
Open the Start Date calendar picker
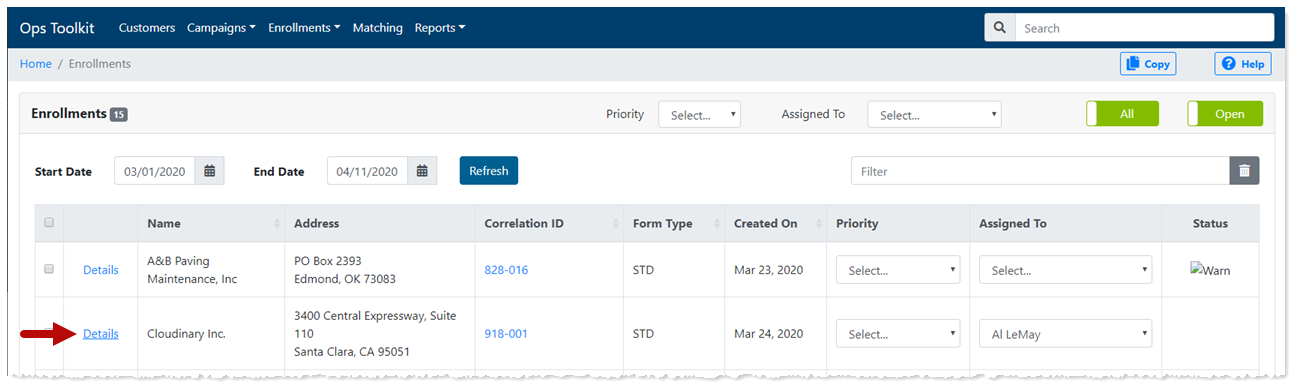tap(210, 171)
